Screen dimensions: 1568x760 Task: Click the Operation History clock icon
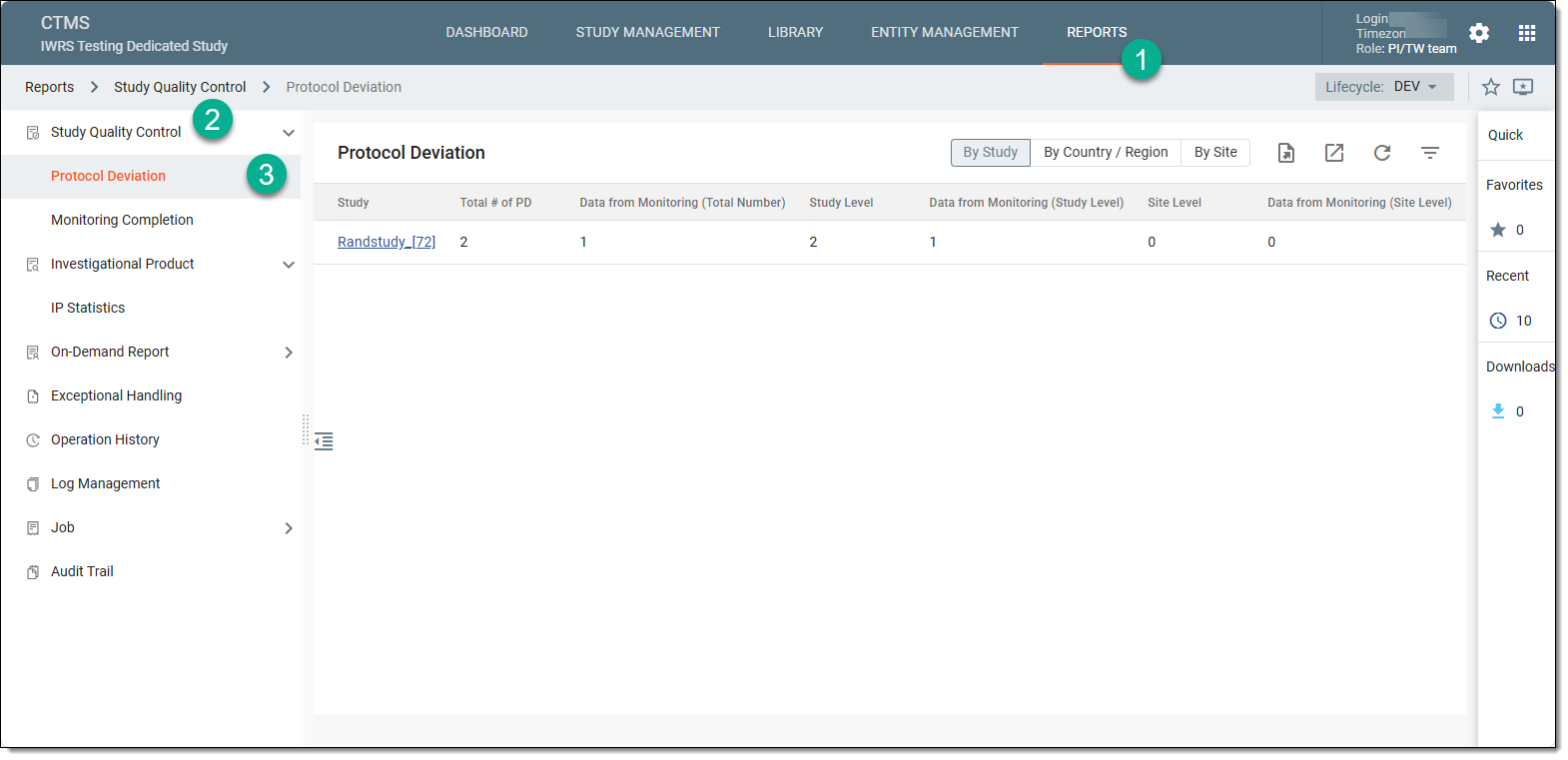33,439
